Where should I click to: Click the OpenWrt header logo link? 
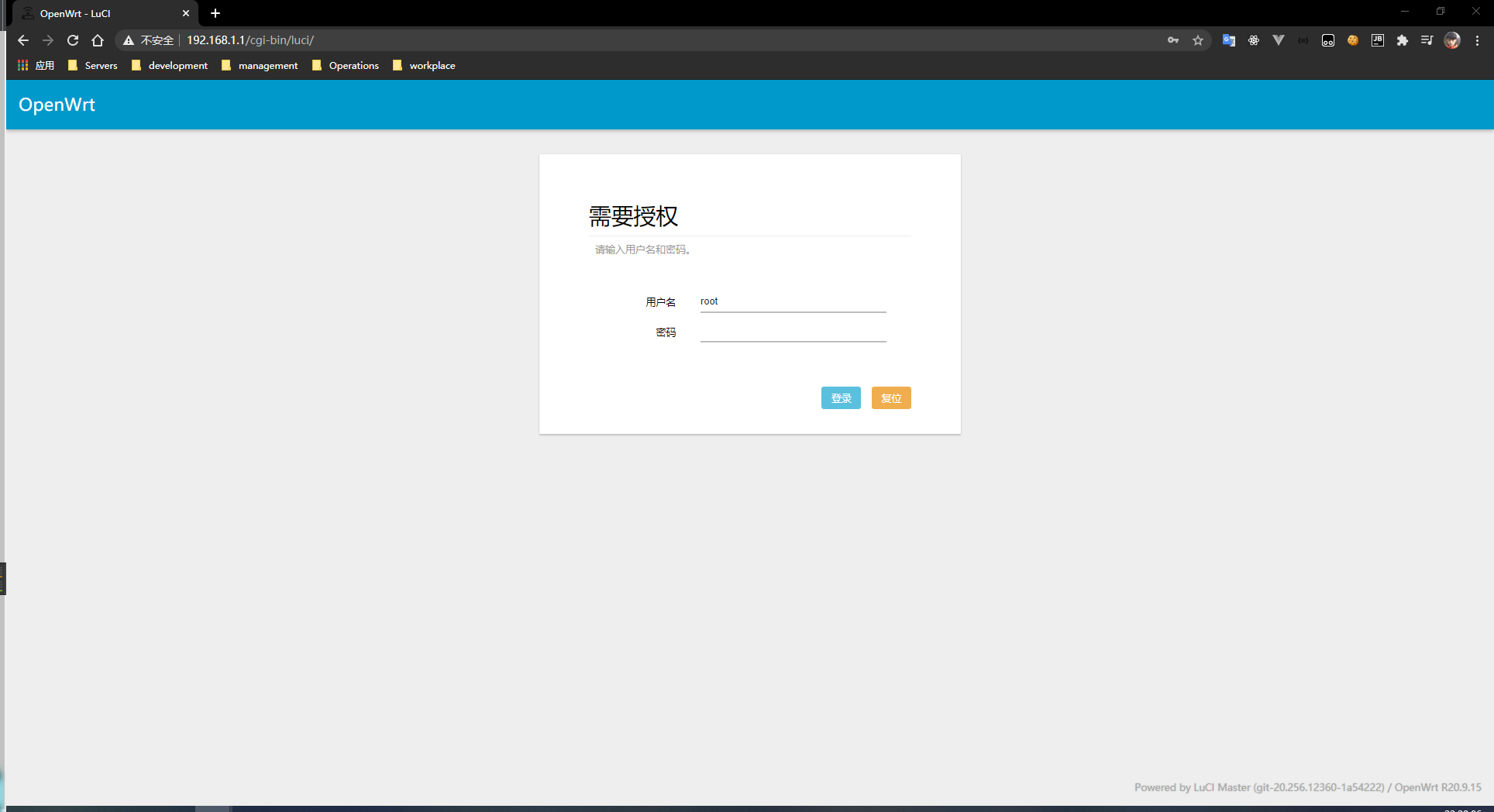pos(57,105)
